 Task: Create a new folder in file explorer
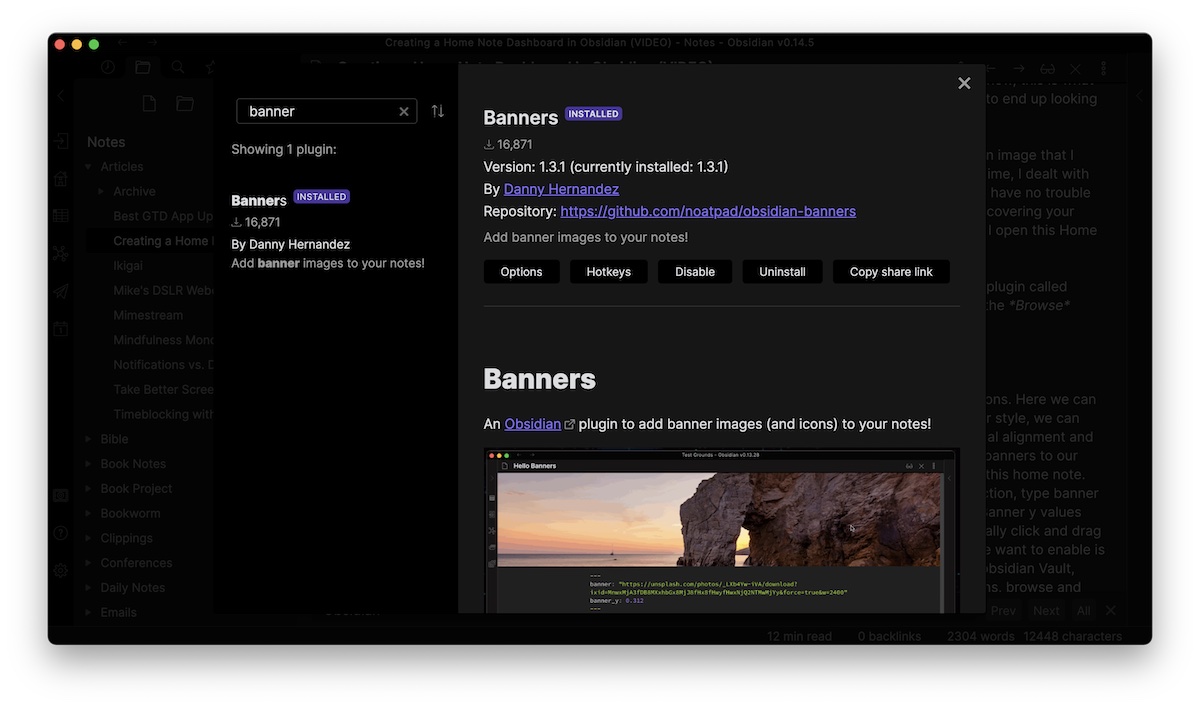(185, 104)
